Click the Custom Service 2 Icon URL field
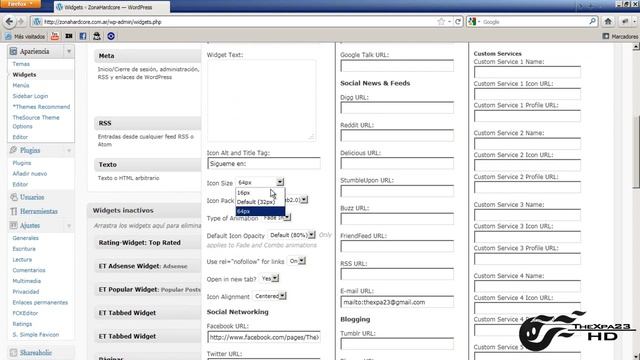This screenshot has height=360, width=640. point(527,165)
